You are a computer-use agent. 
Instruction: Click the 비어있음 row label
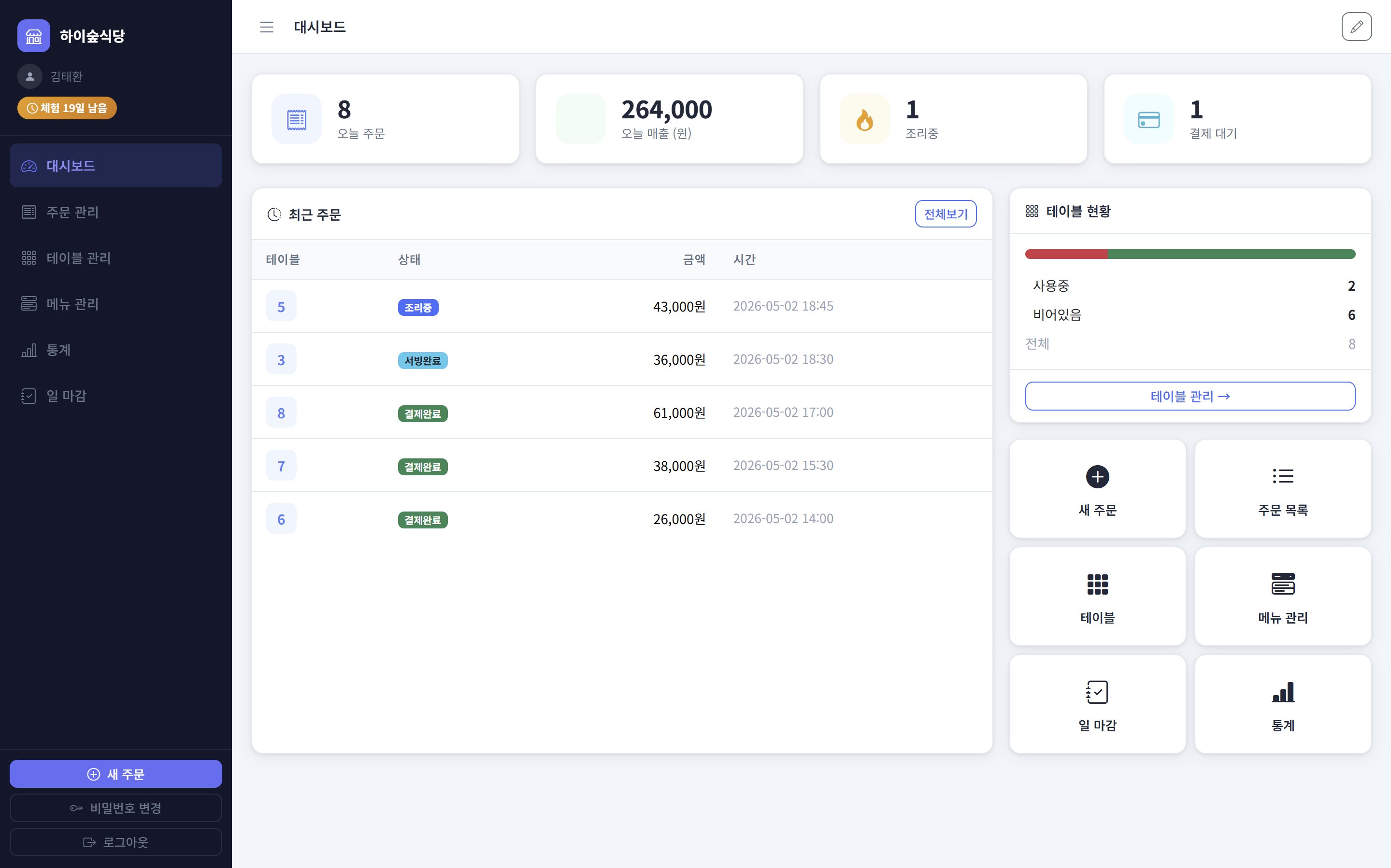tap(1057, 314)
